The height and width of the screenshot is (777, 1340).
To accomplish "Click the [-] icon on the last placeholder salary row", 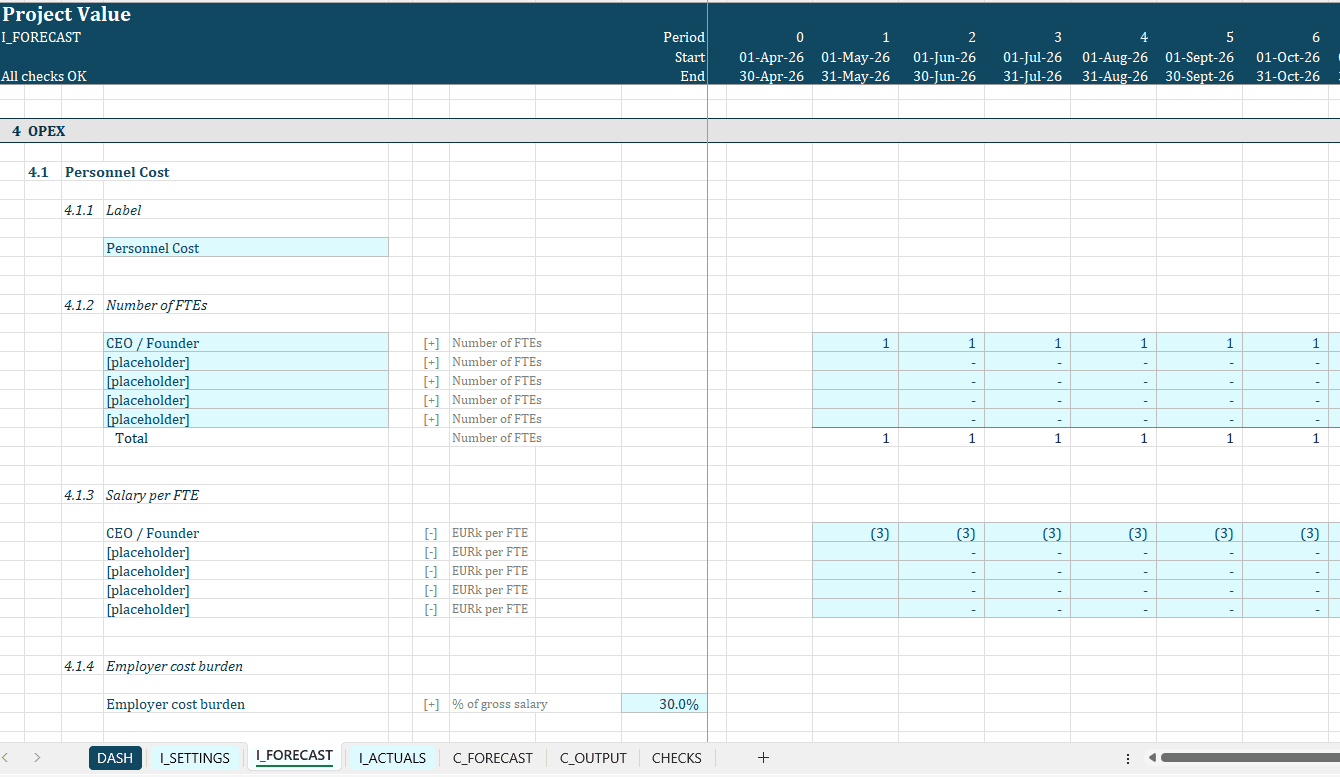I will [431, 609].
